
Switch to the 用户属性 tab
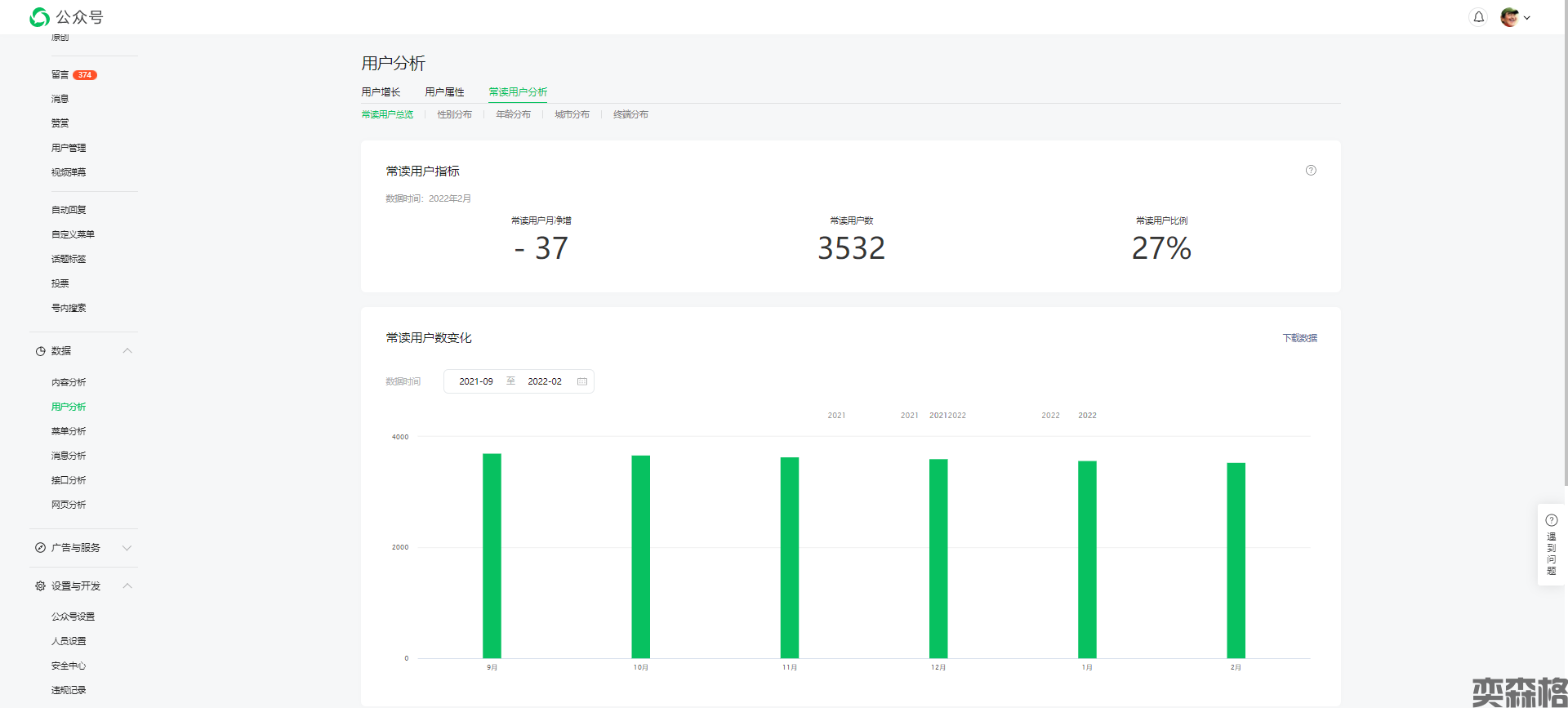coord(444,92)
